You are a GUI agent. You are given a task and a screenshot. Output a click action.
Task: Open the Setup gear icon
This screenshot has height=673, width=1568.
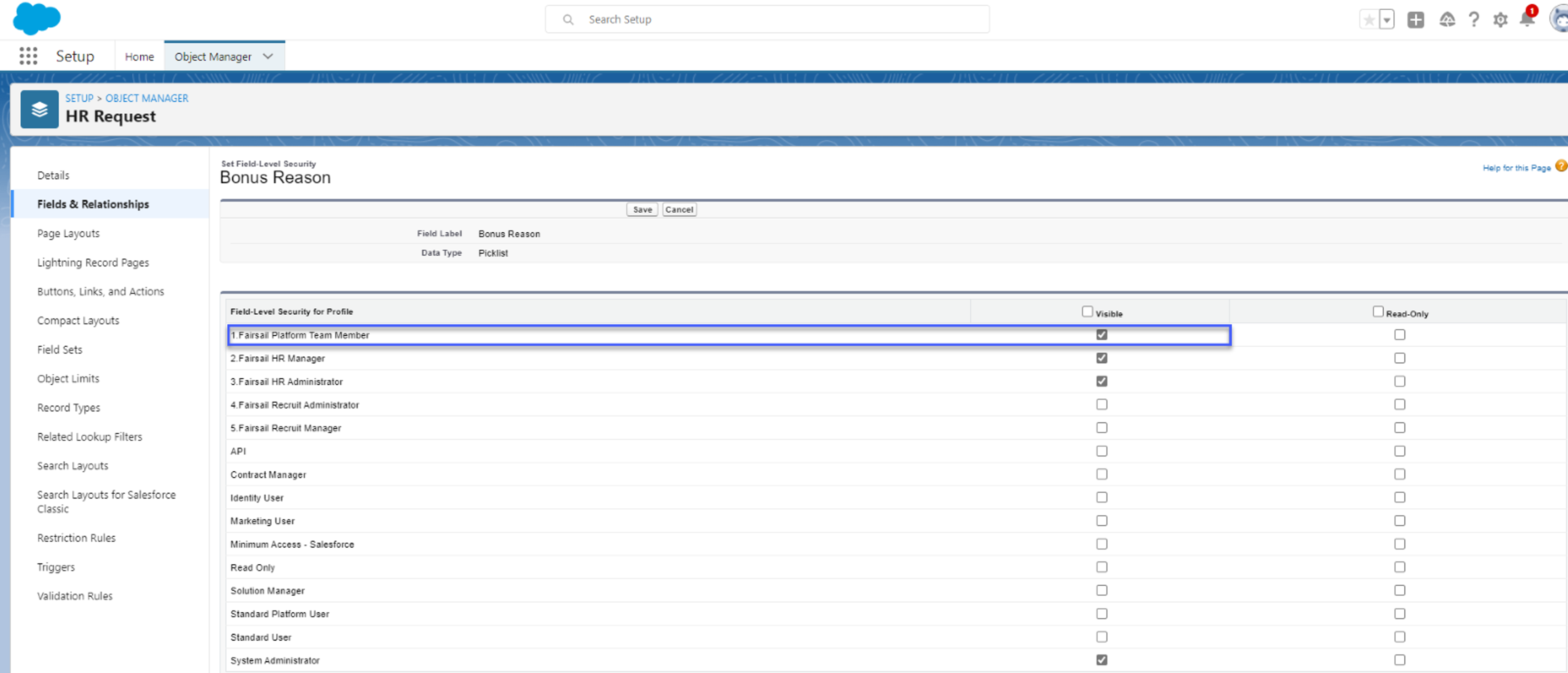tap(1500, 20)
